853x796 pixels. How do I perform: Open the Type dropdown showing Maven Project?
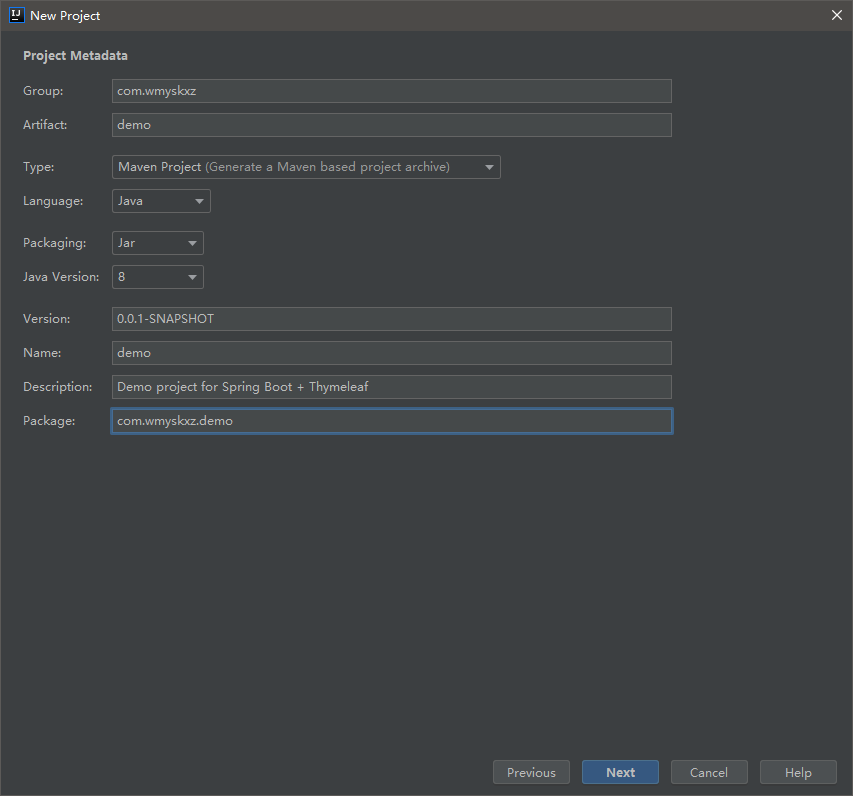306,167
